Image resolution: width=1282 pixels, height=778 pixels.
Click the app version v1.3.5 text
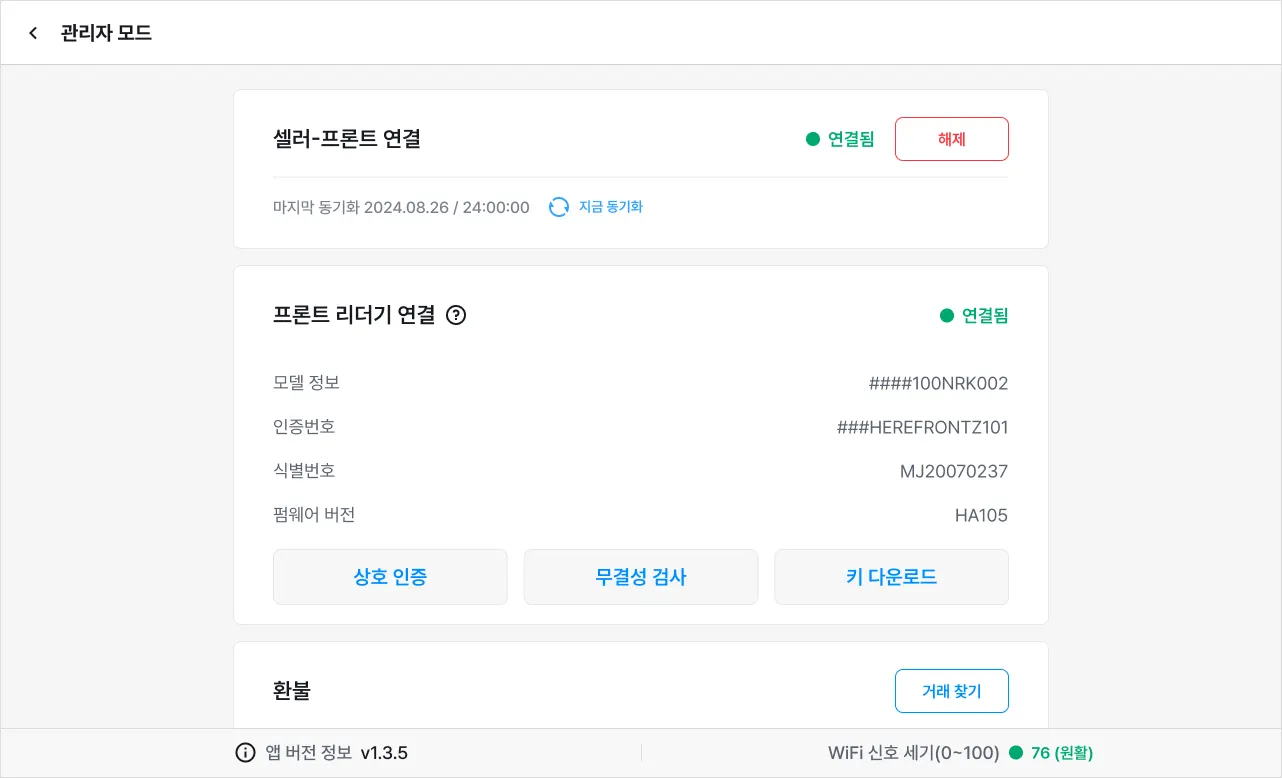[x=384, y=753]
